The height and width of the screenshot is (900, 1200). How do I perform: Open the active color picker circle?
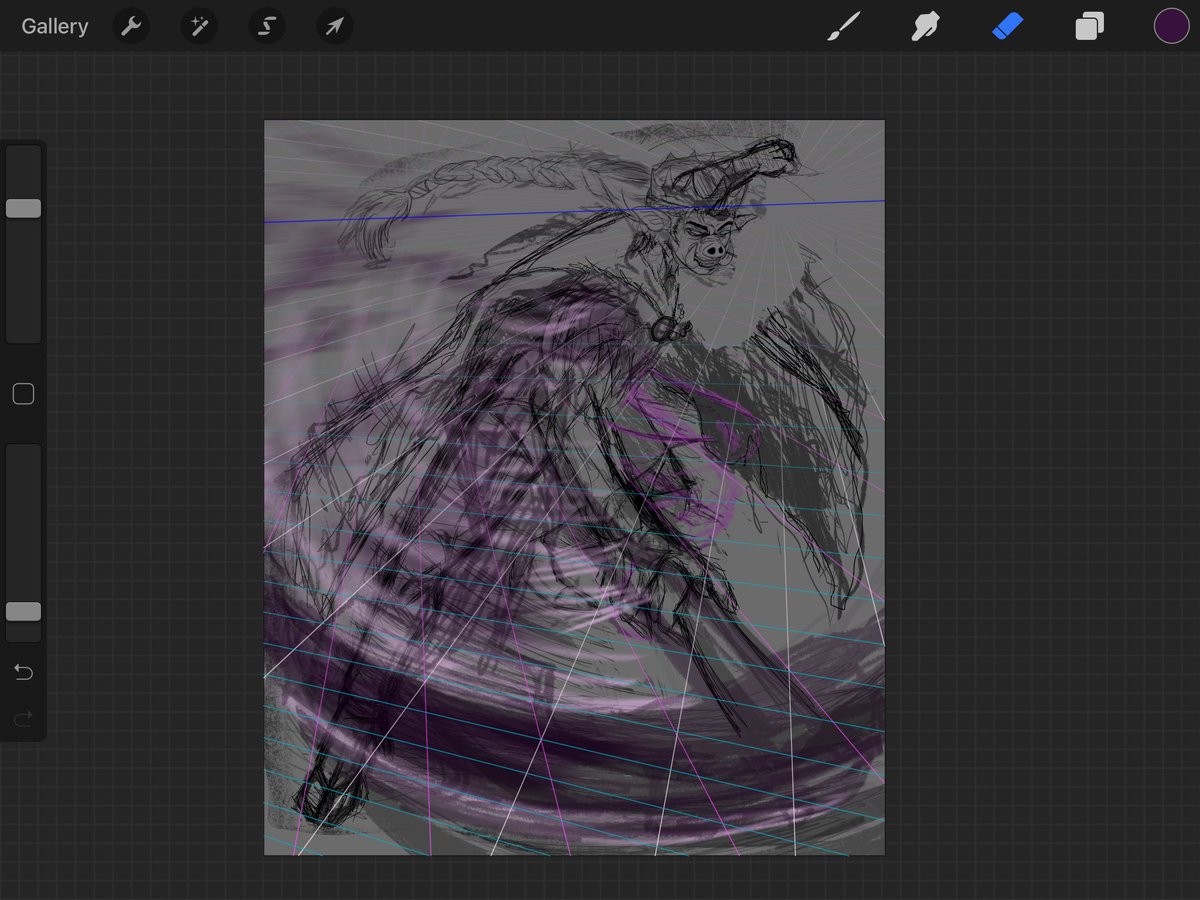coord(1171,26)
